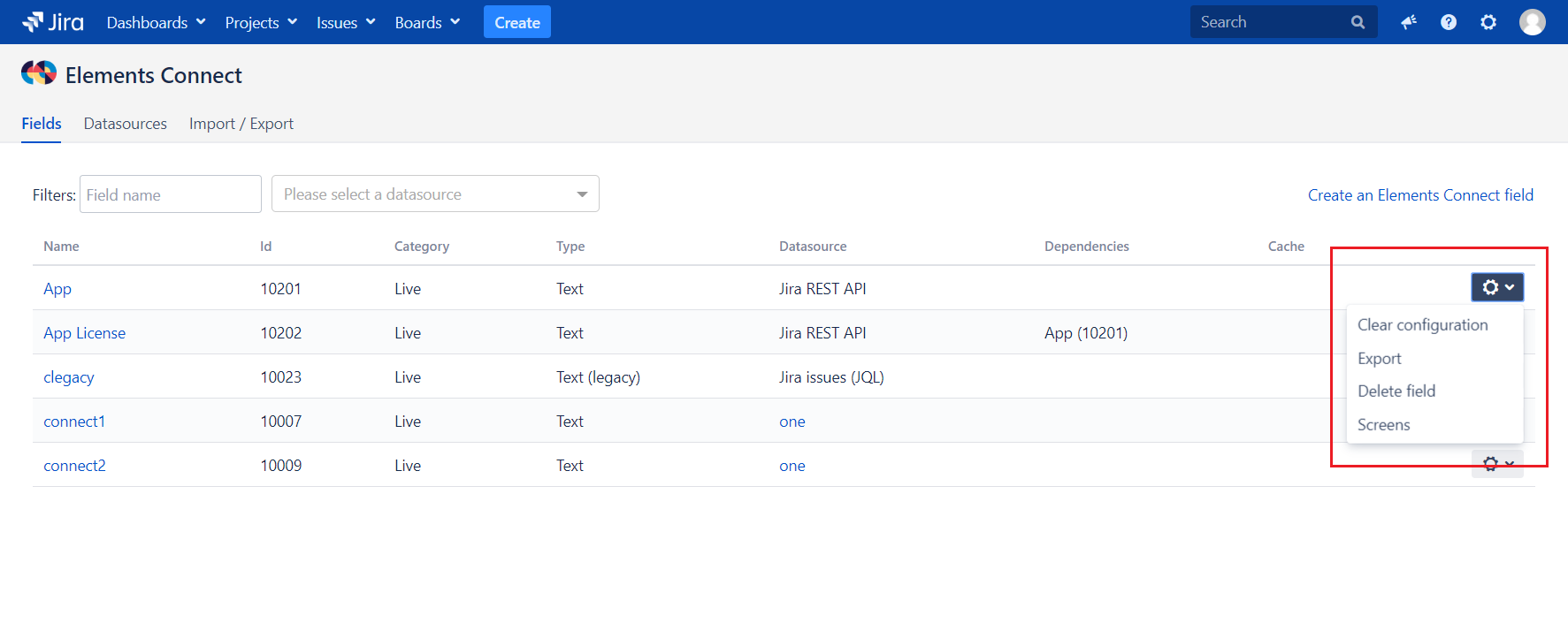Screen dimensions: 1568x623
Task: Click the Elements Connect logo
Action: coord(39,73)
